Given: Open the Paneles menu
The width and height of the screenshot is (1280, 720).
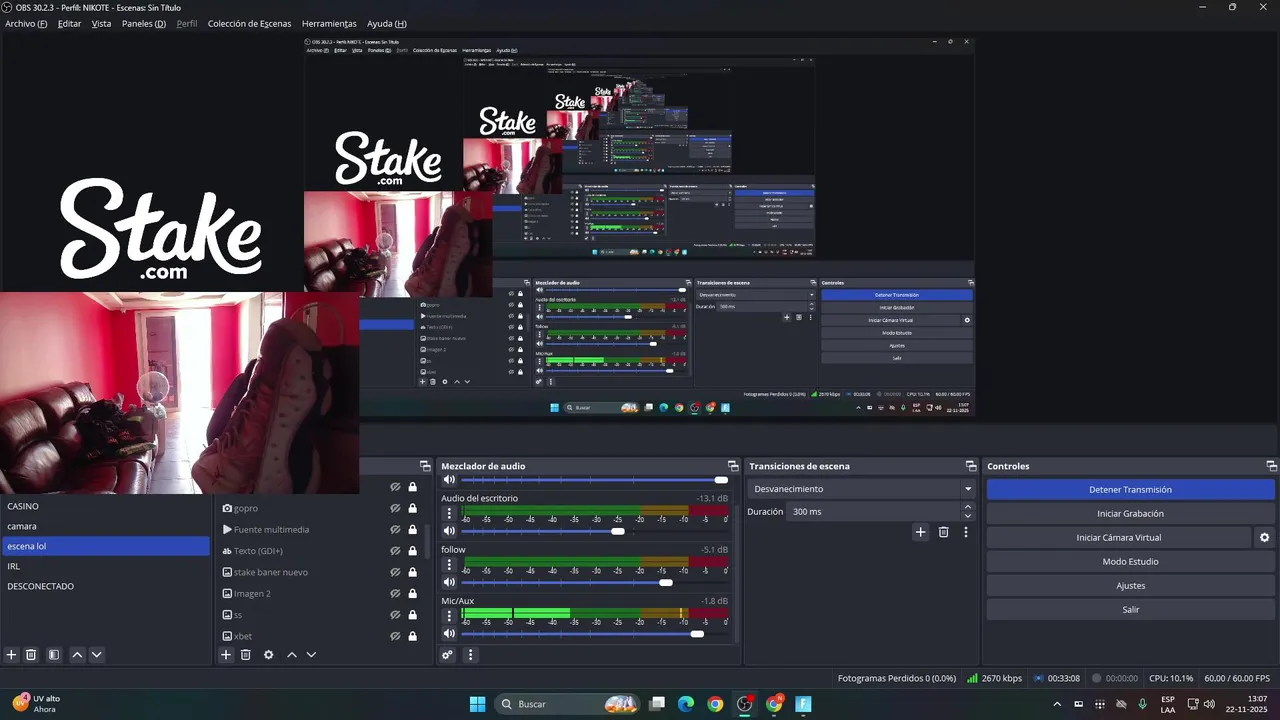Looking at the screenshot, I should pyautogui.click(x=144, y=23).
